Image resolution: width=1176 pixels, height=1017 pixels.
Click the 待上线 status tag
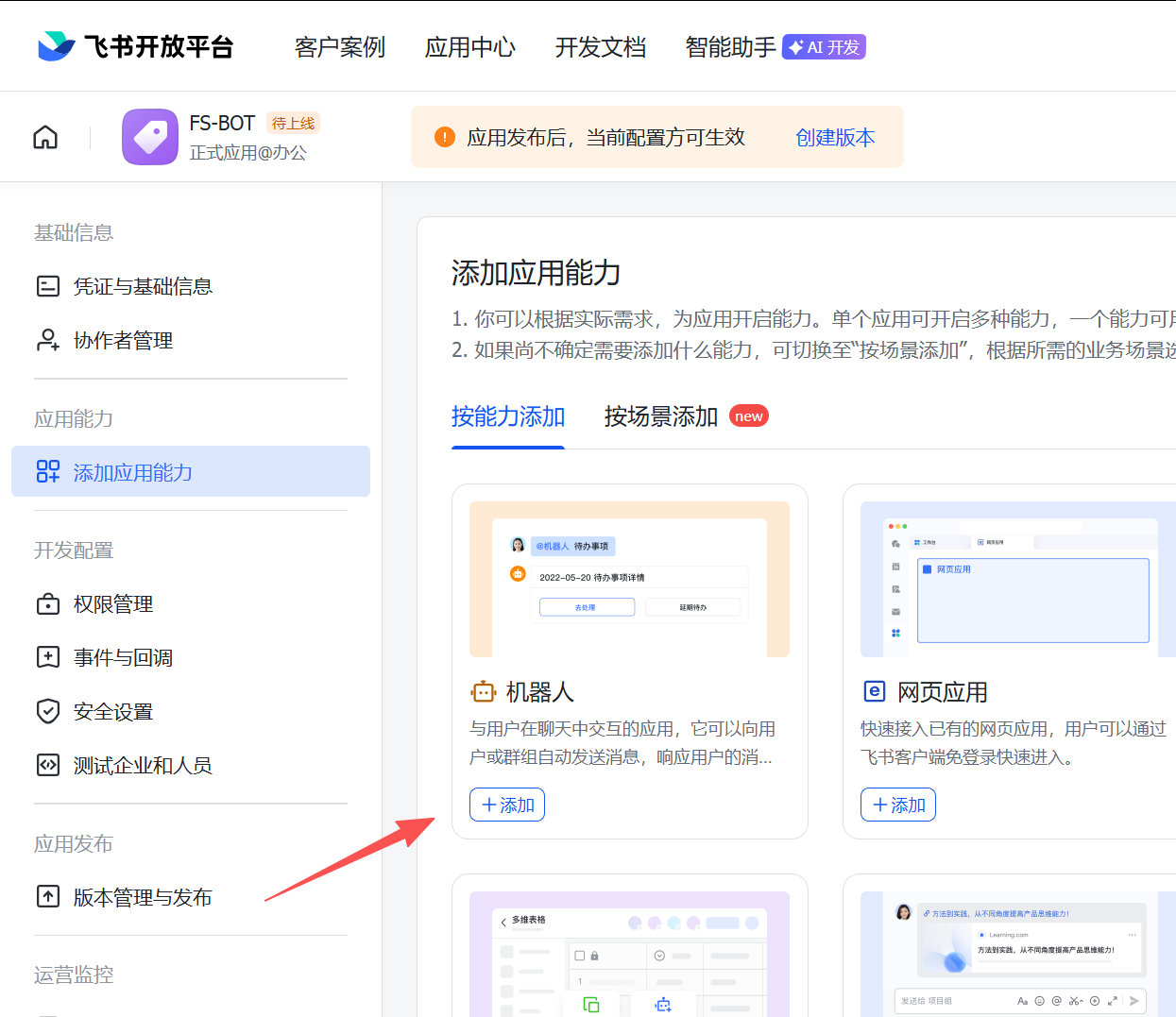(293, 123)
